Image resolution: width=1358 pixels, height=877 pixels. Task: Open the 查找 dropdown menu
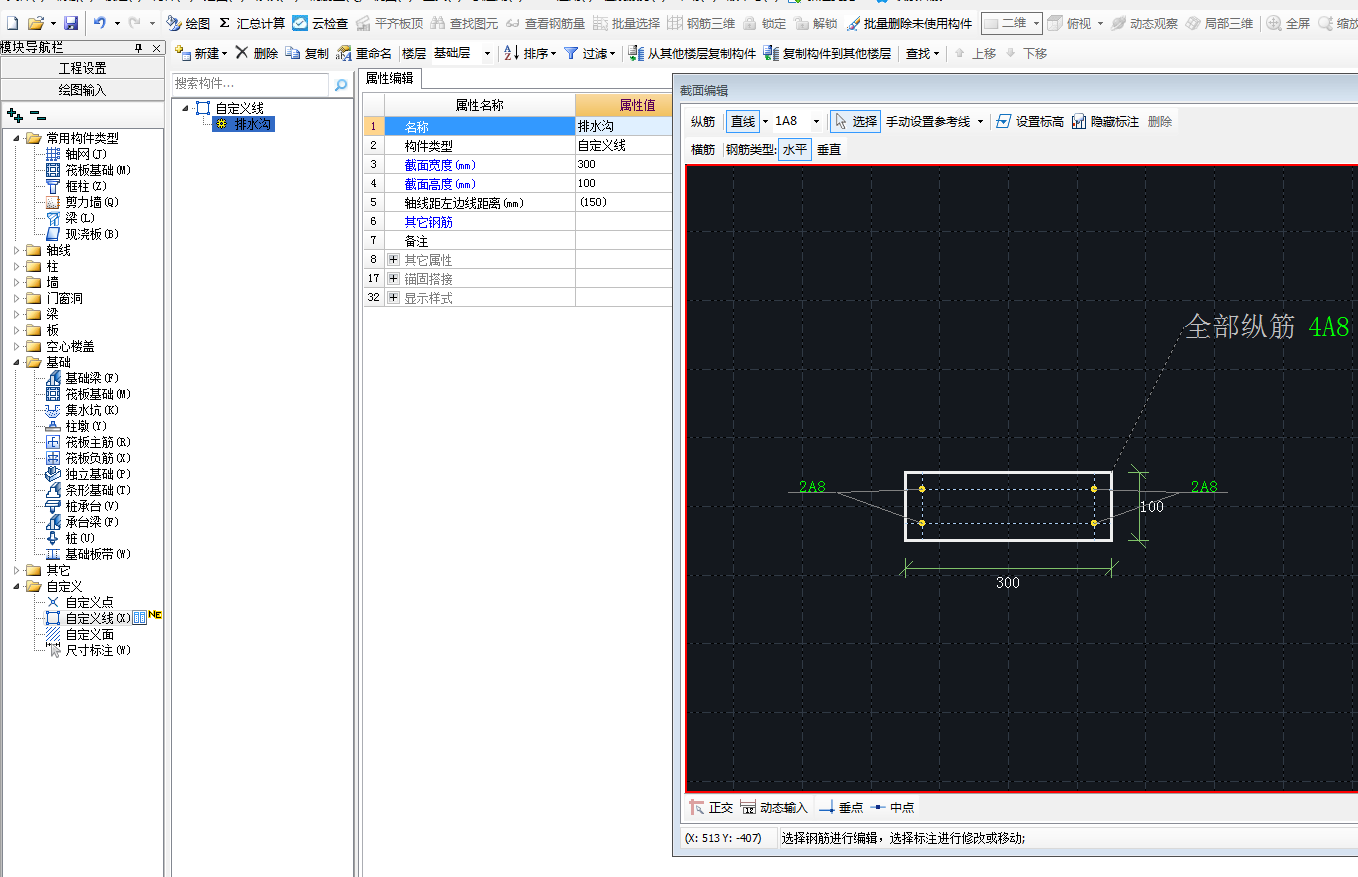click(921, 53)
